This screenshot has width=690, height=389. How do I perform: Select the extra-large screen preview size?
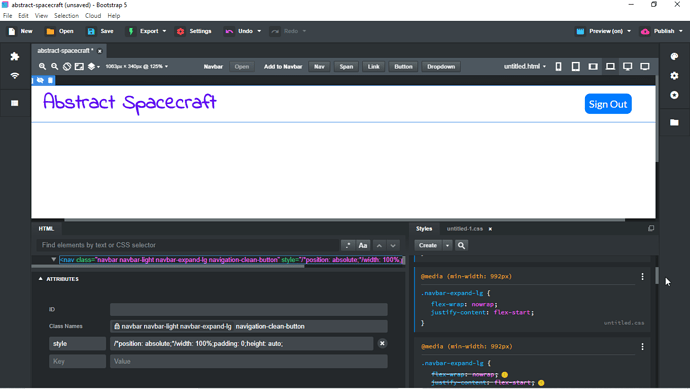645,66
